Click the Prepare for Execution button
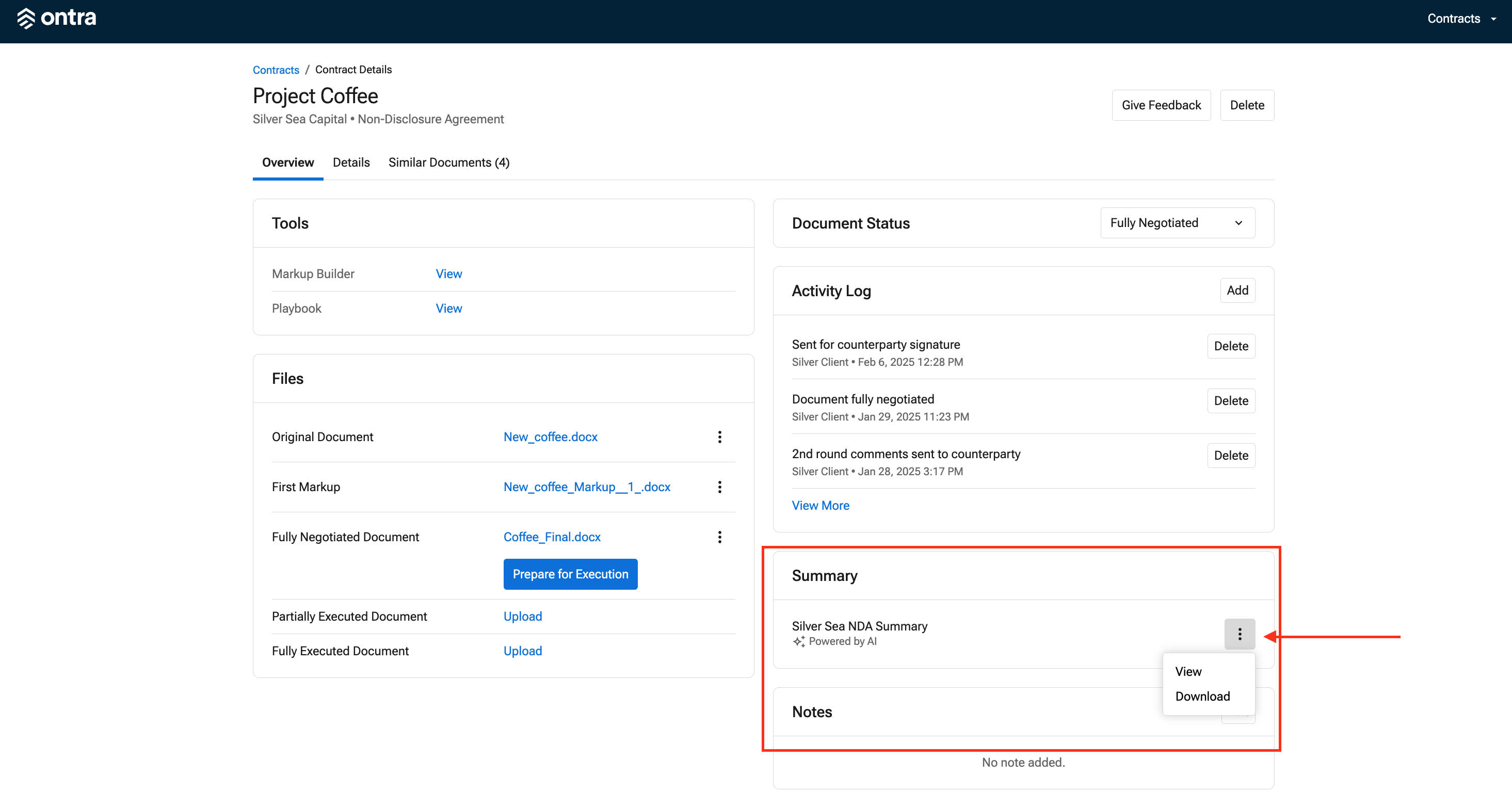The width and height of the screenshot is (1512, 809). coord(571,574)
